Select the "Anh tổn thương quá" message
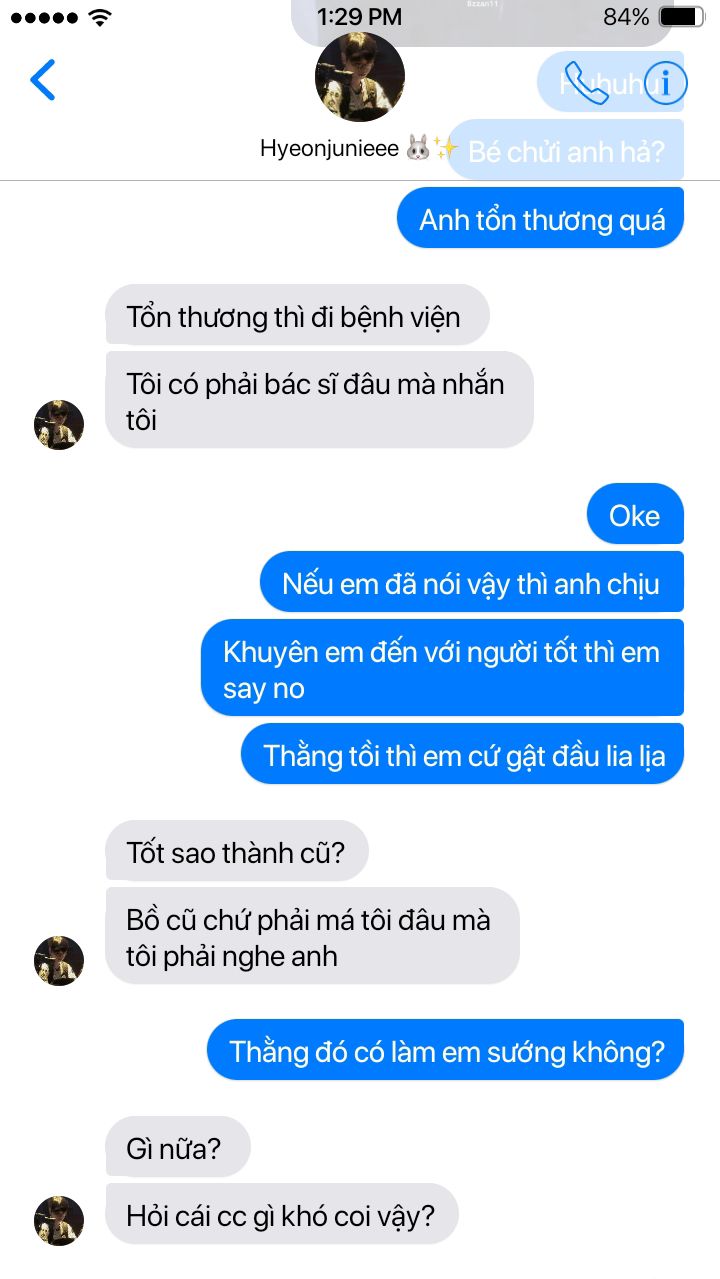The image size is (720, 1279). click(541, 218)
